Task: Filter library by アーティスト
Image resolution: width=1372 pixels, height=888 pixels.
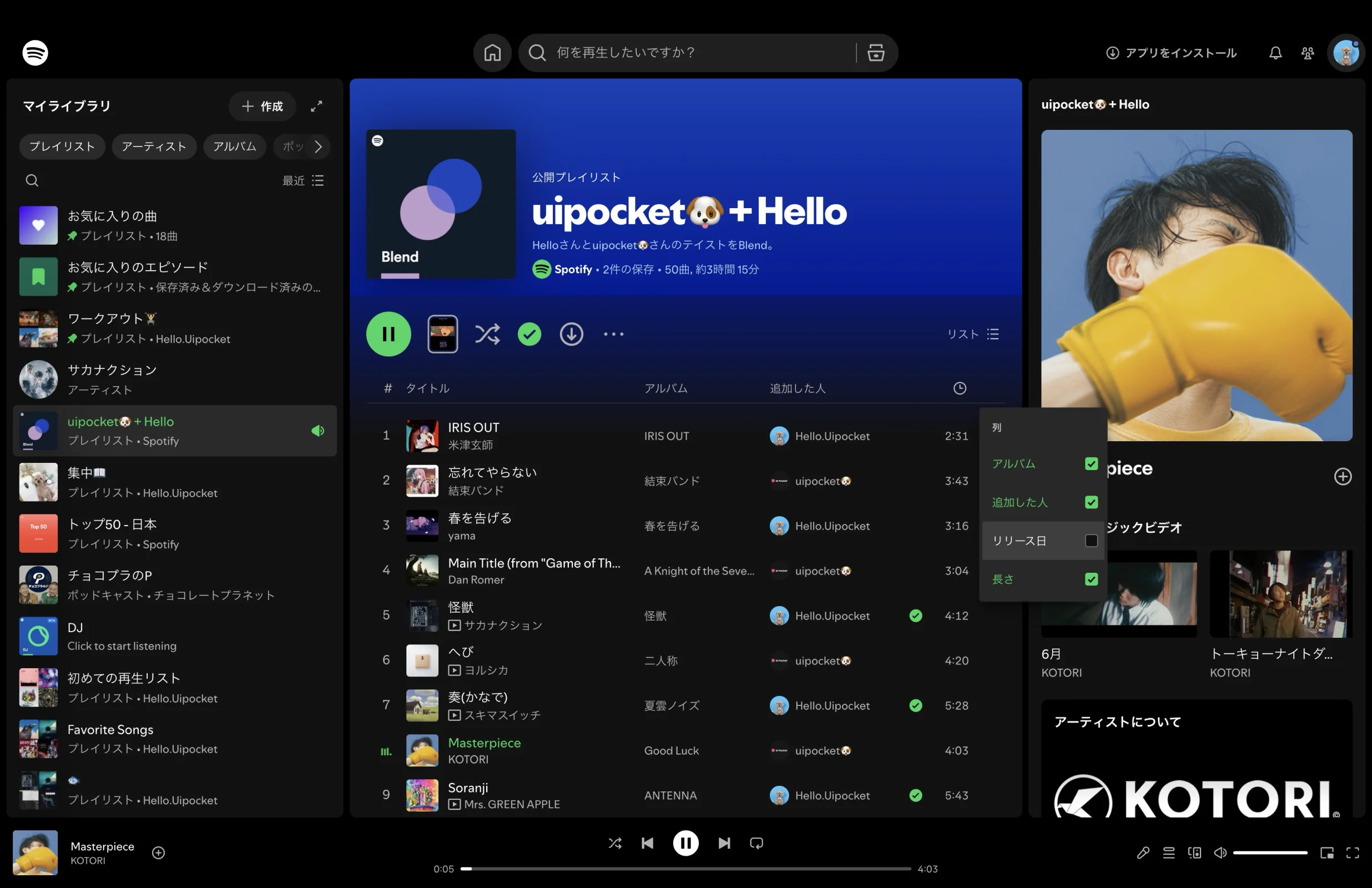Action: pos(154,147)
